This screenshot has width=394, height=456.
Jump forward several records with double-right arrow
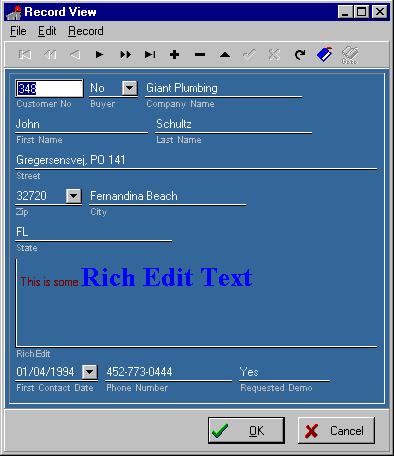pos(125,54)
